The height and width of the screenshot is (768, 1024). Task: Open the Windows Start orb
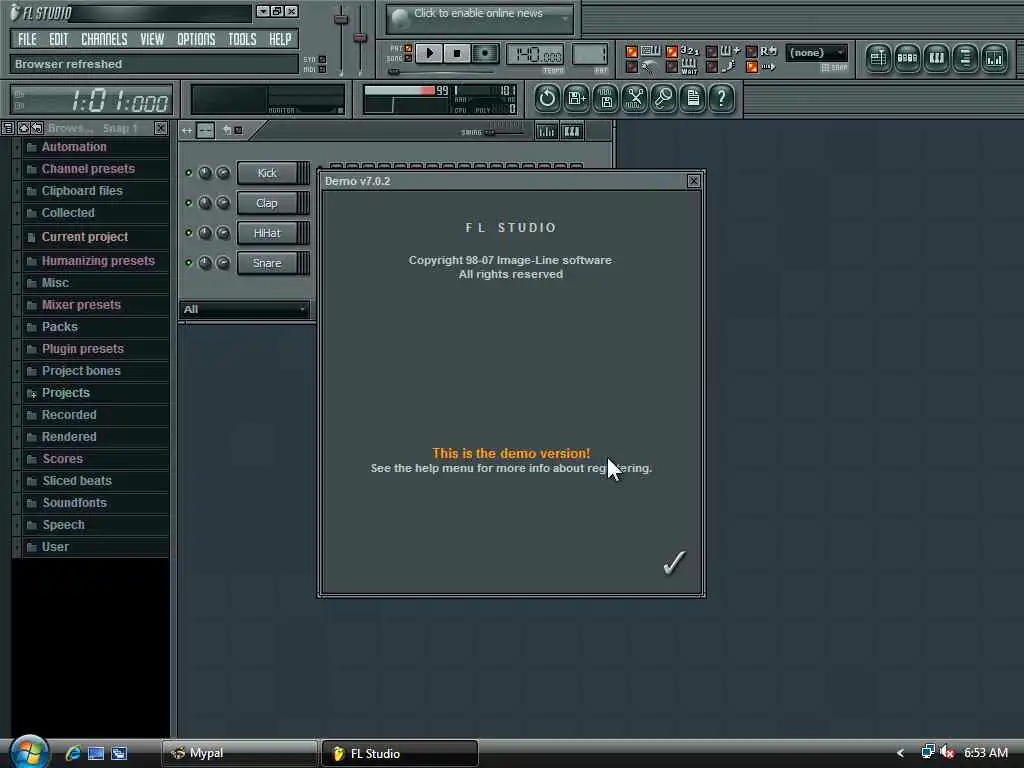pos(29,751)
